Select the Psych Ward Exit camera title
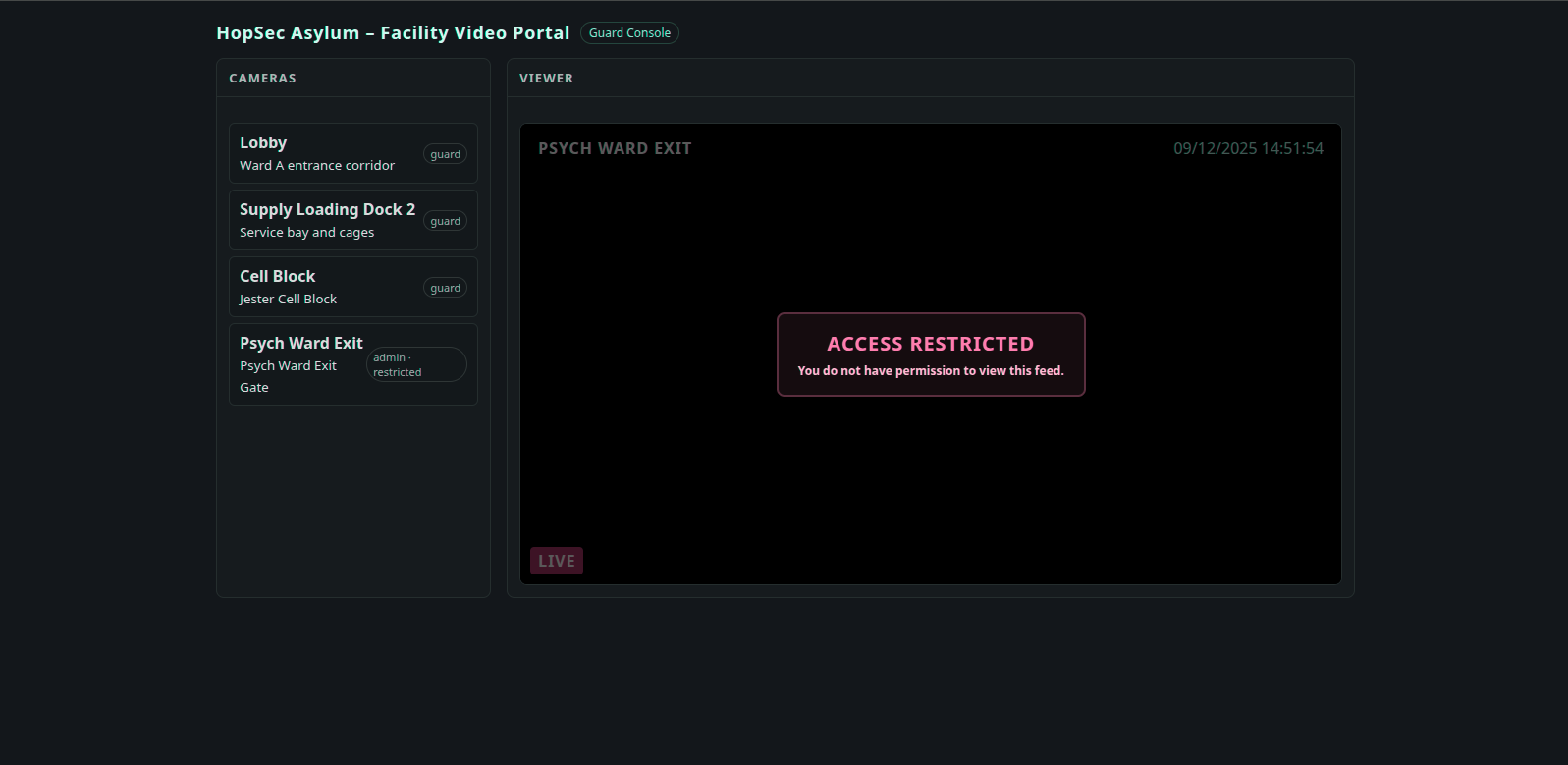Viewport: 1568px width, 765px height. (301, 344)
